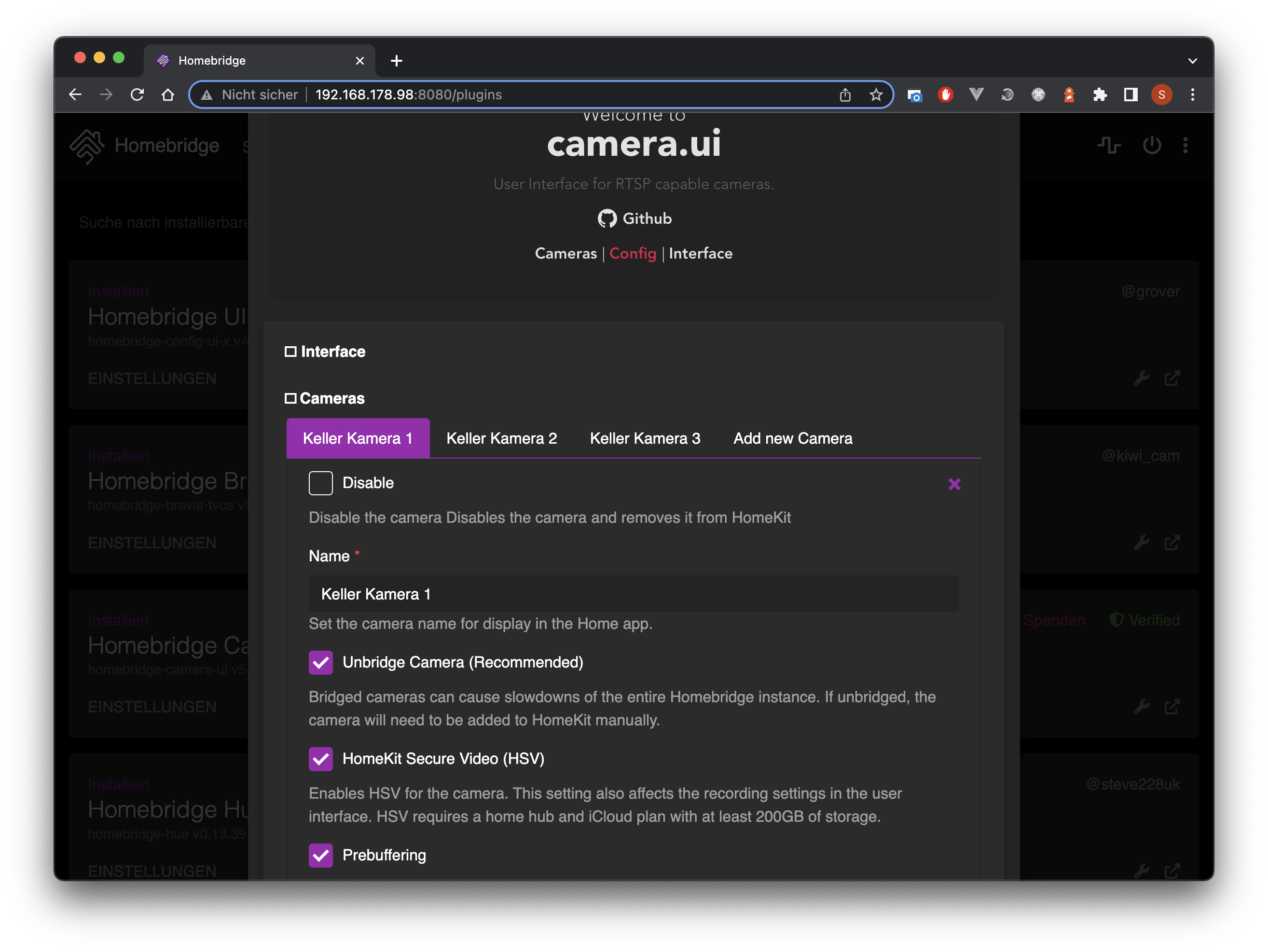Open the three-dot menu in the Homebridge header
This screenshot has width=1268, height=952.
point(1185,146)
